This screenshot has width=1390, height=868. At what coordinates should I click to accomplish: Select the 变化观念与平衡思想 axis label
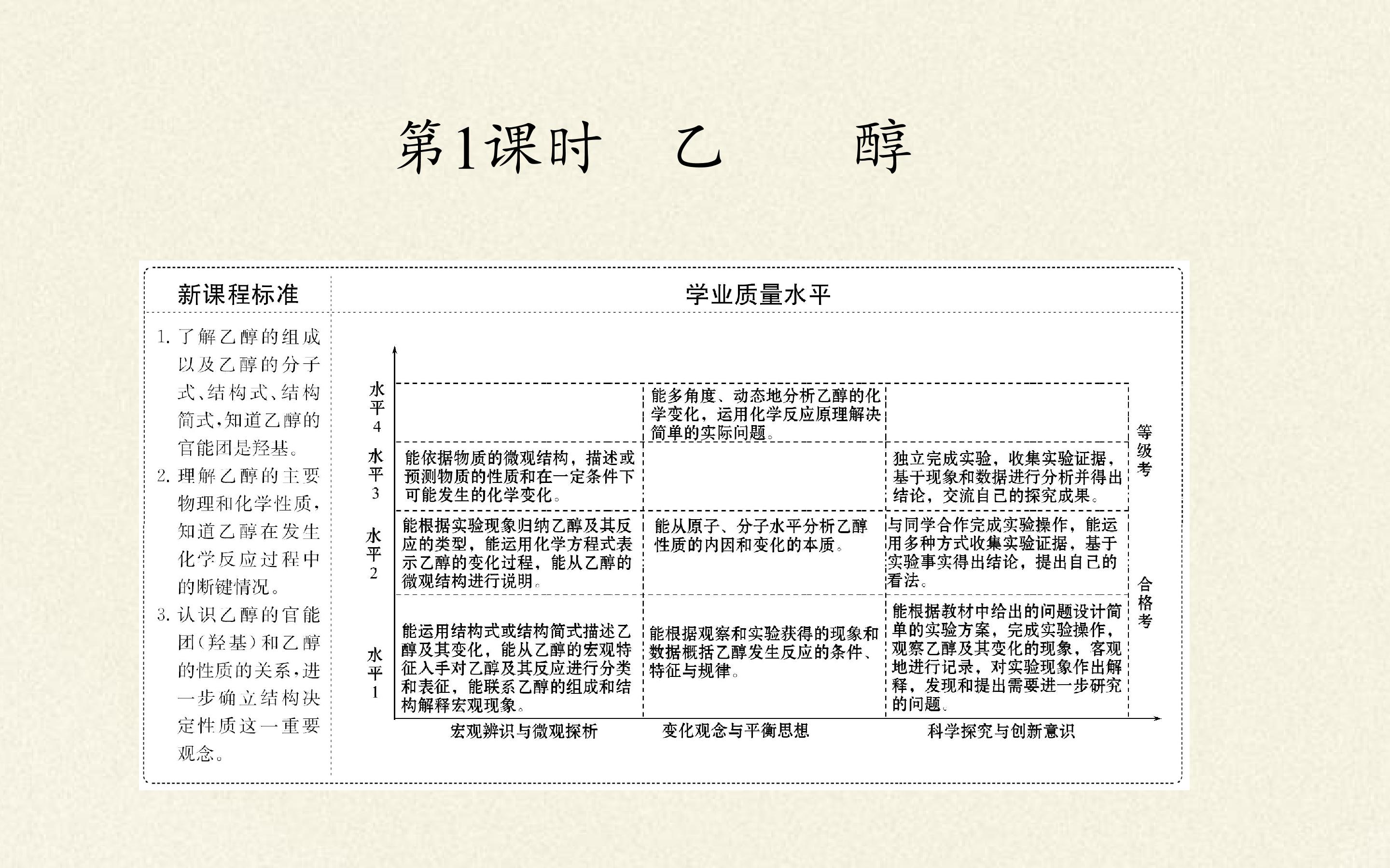(736, 730)
